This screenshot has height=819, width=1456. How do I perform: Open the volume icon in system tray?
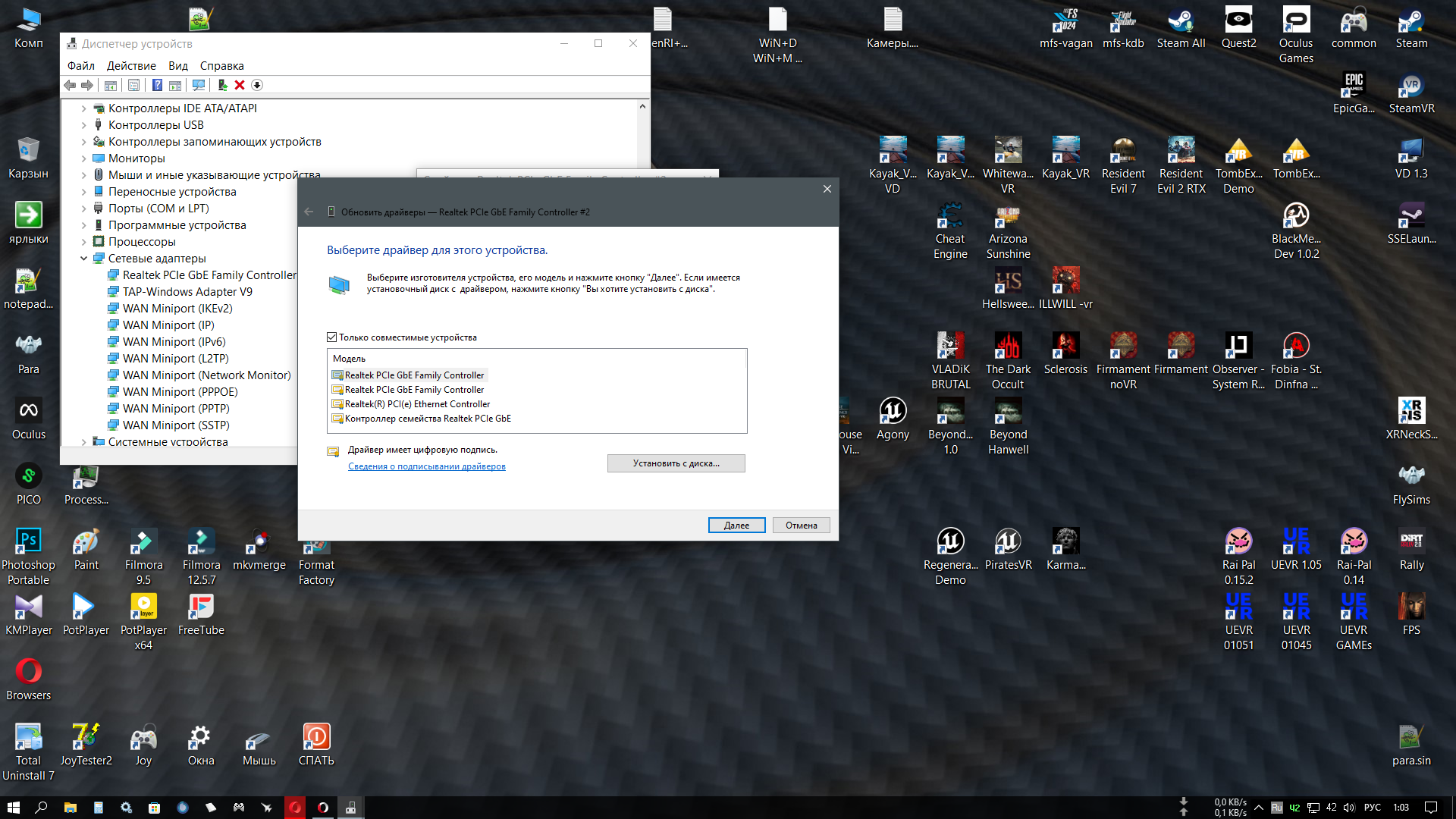(x=1349, y=808)
